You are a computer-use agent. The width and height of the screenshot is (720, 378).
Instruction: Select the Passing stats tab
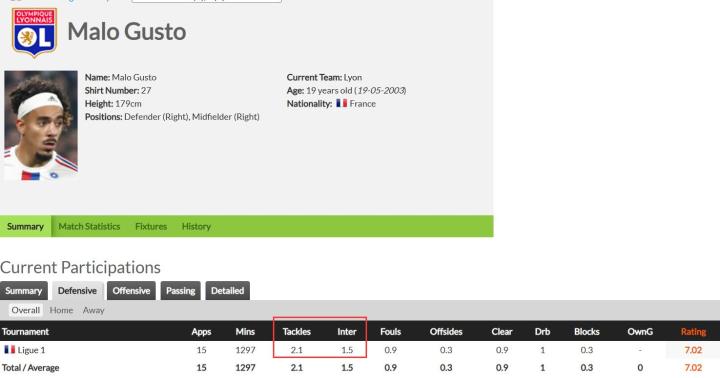180,291
